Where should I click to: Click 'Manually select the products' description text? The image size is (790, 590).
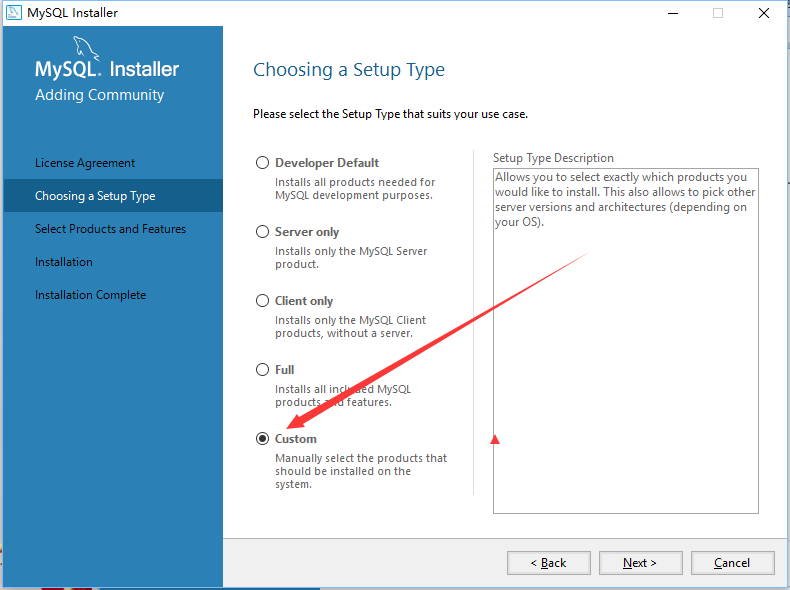pos(361,471)
